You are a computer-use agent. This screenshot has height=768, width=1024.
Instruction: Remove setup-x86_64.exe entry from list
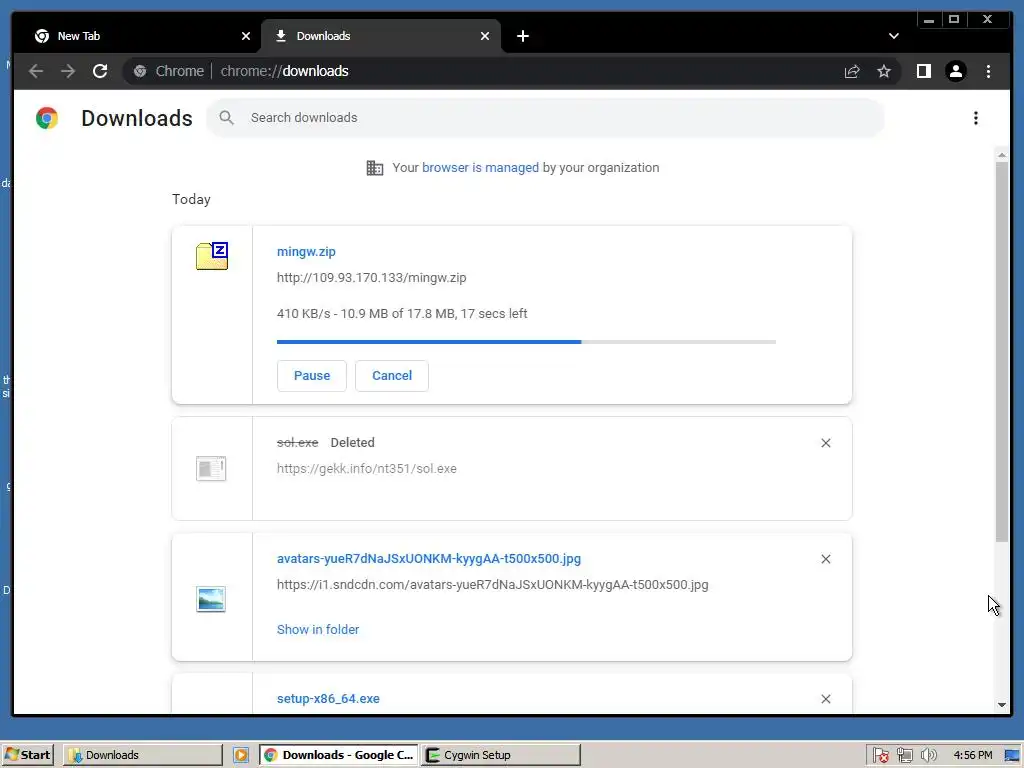[826, 699]
